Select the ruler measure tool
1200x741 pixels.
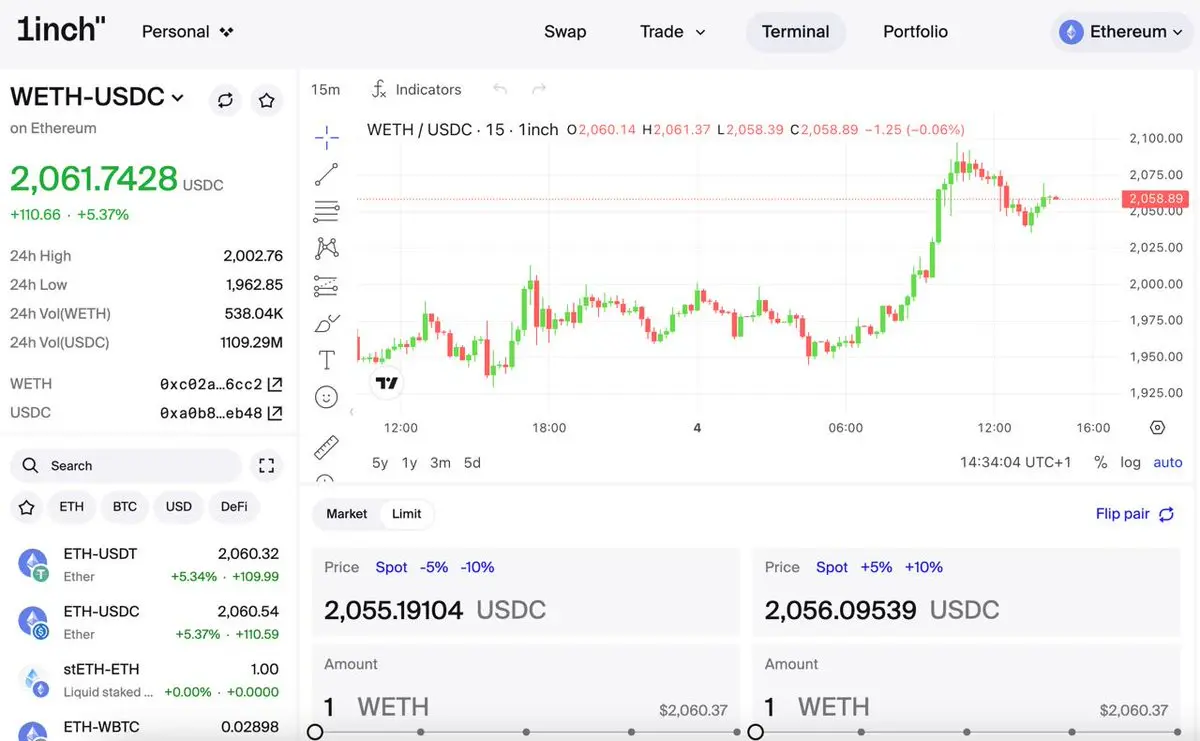coord(326,446)
